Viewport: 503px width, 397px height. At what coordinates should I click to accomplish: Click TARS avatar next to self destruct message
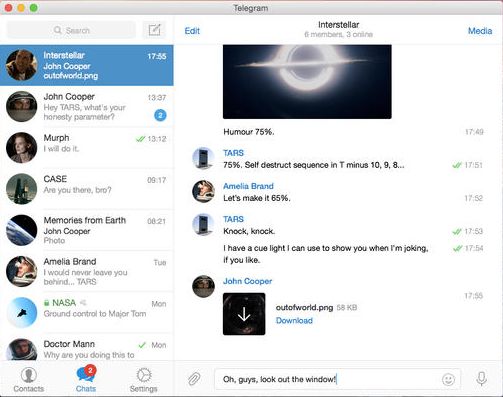click(x=203, y=158)
